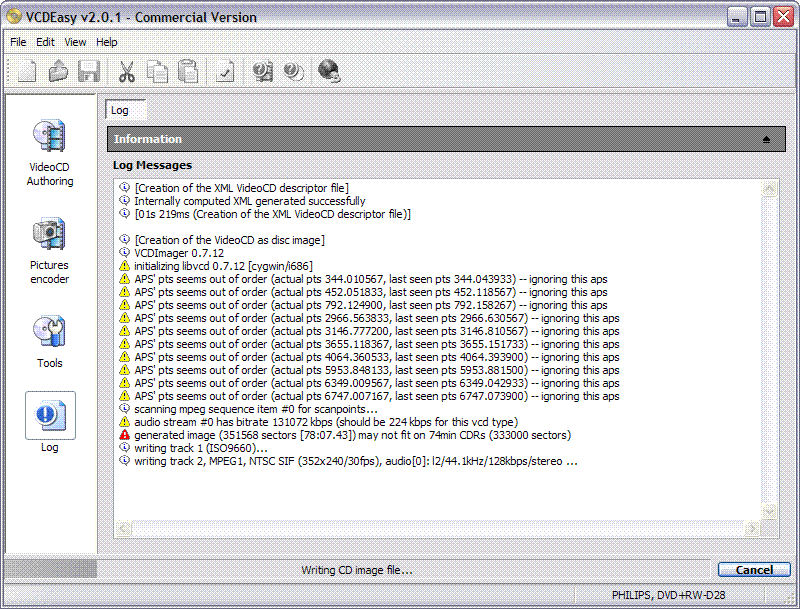Image resolution: width=800 pixels, height=609 pixels.
Task: Click red error icon for generated image
Action: click(124, 435)
